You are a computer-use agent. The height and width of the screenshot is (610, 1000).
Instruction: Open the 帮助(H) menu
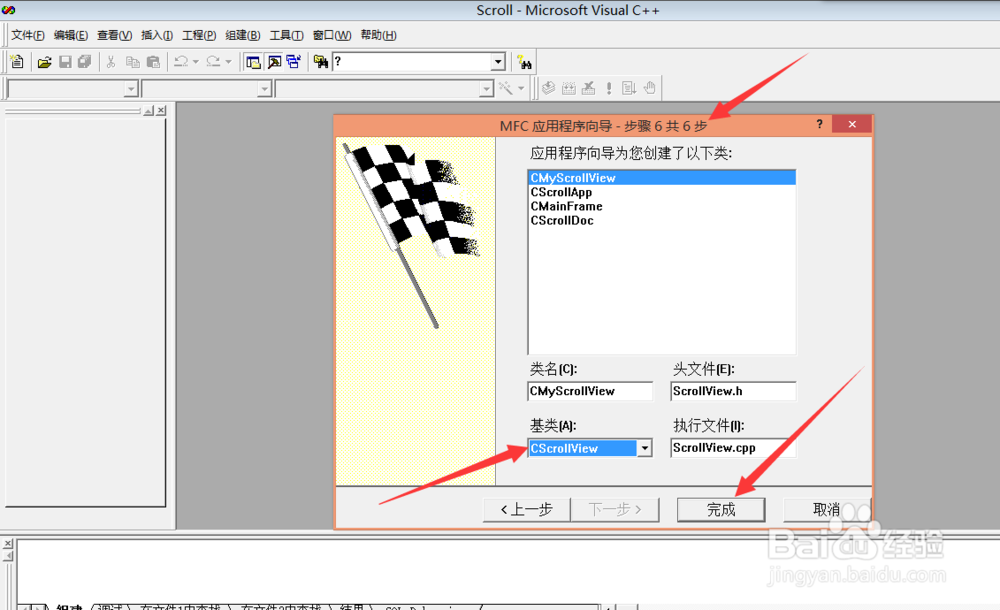pyautogui.click(x=378, y=35)
